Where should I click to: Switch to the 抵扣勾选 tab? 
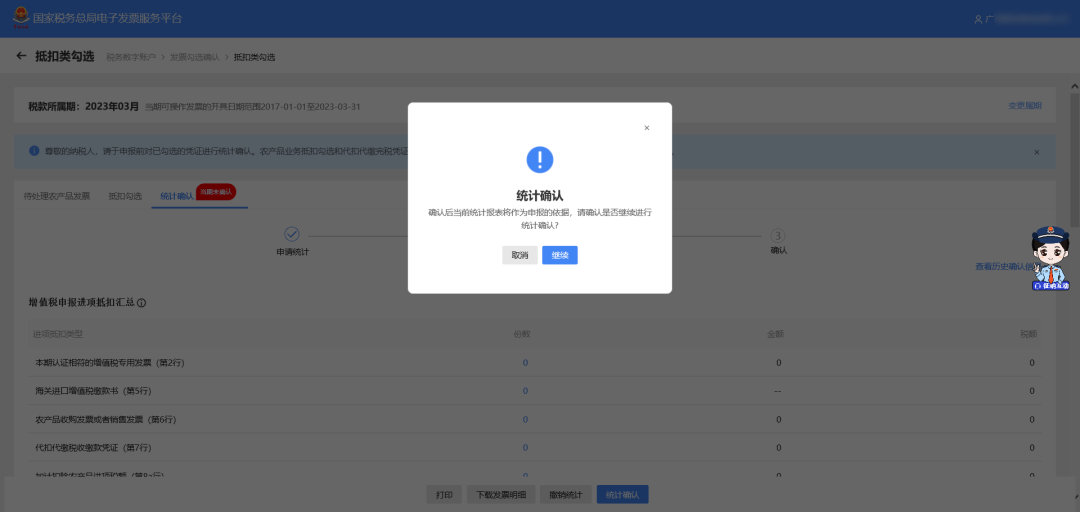125,196
